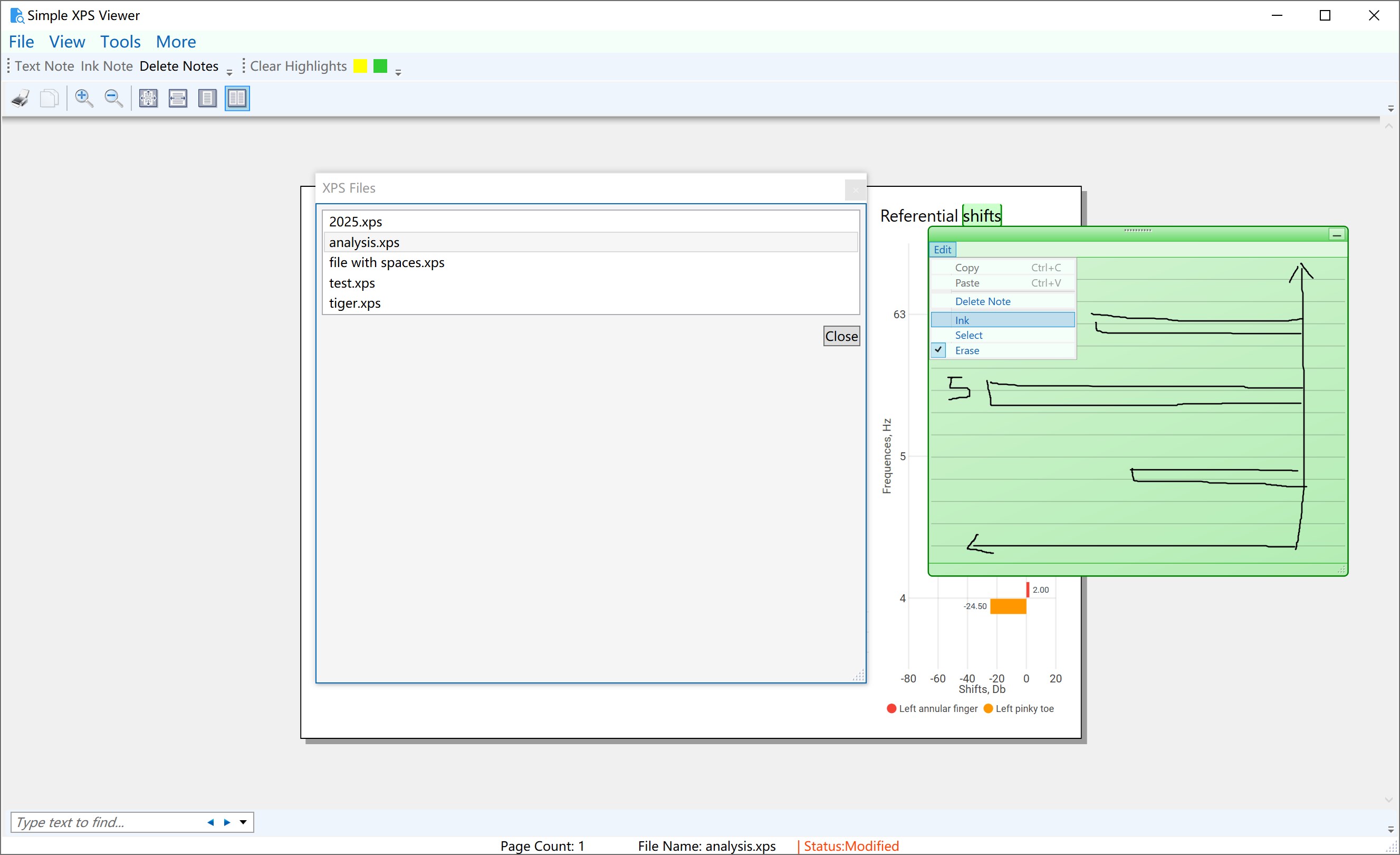Close the XPS Files dialog

coord(841,336)
